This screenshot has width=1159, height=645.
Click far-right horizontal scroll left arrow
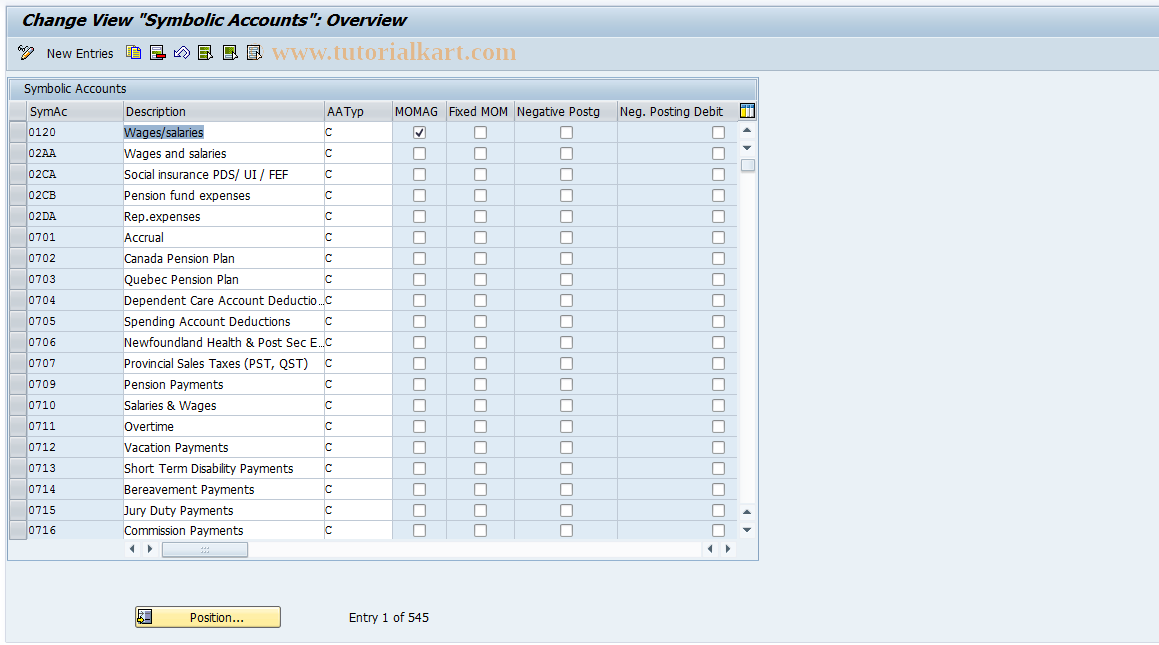click(x=710, y=549)
